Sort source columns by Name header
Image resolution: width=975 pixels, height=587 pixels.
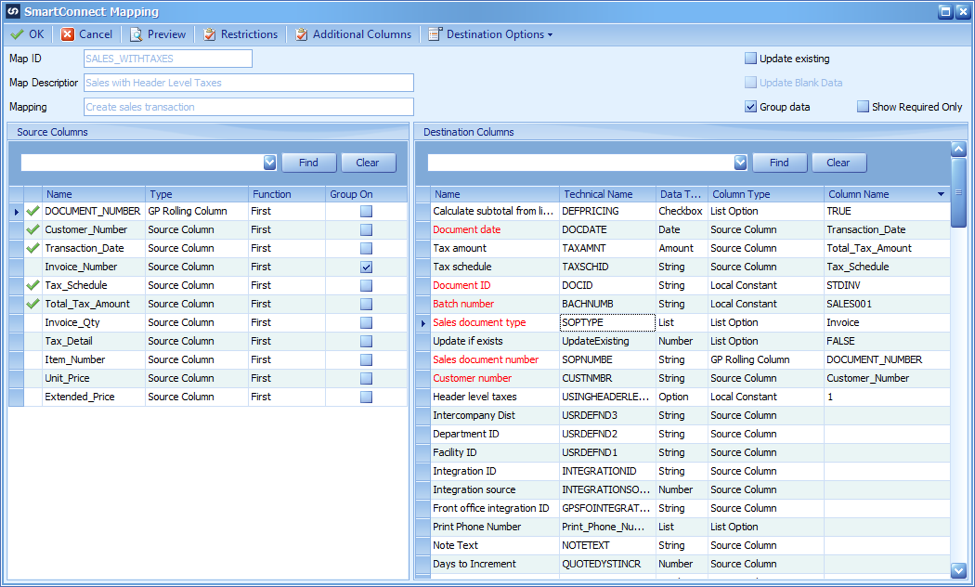94,194
